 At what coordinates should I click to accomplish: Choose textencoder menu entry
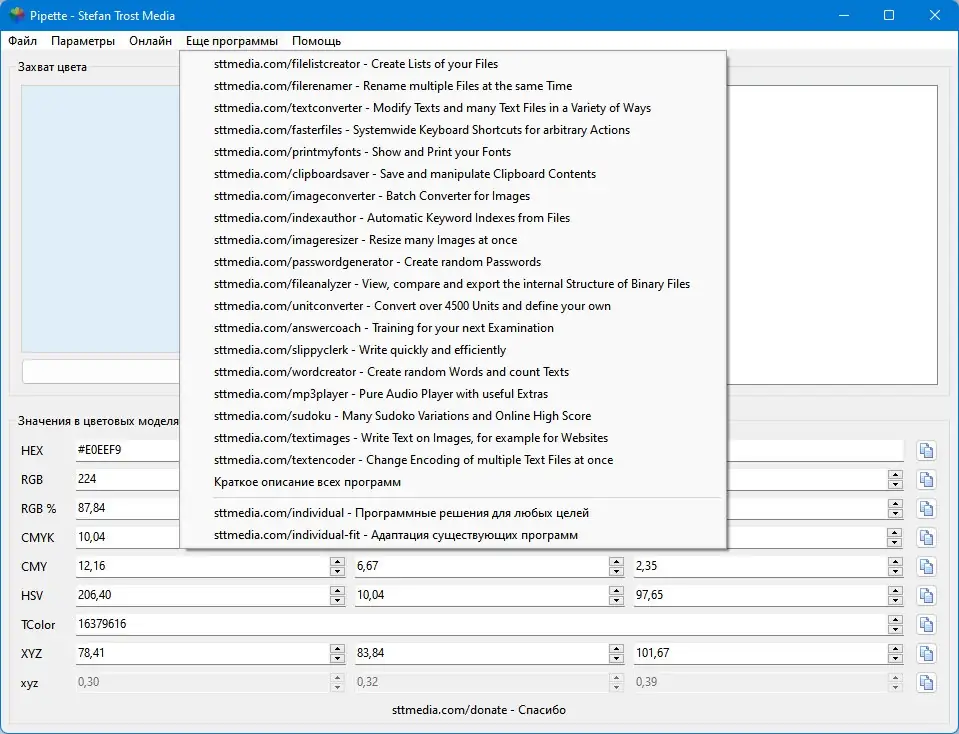pos(453,461)
